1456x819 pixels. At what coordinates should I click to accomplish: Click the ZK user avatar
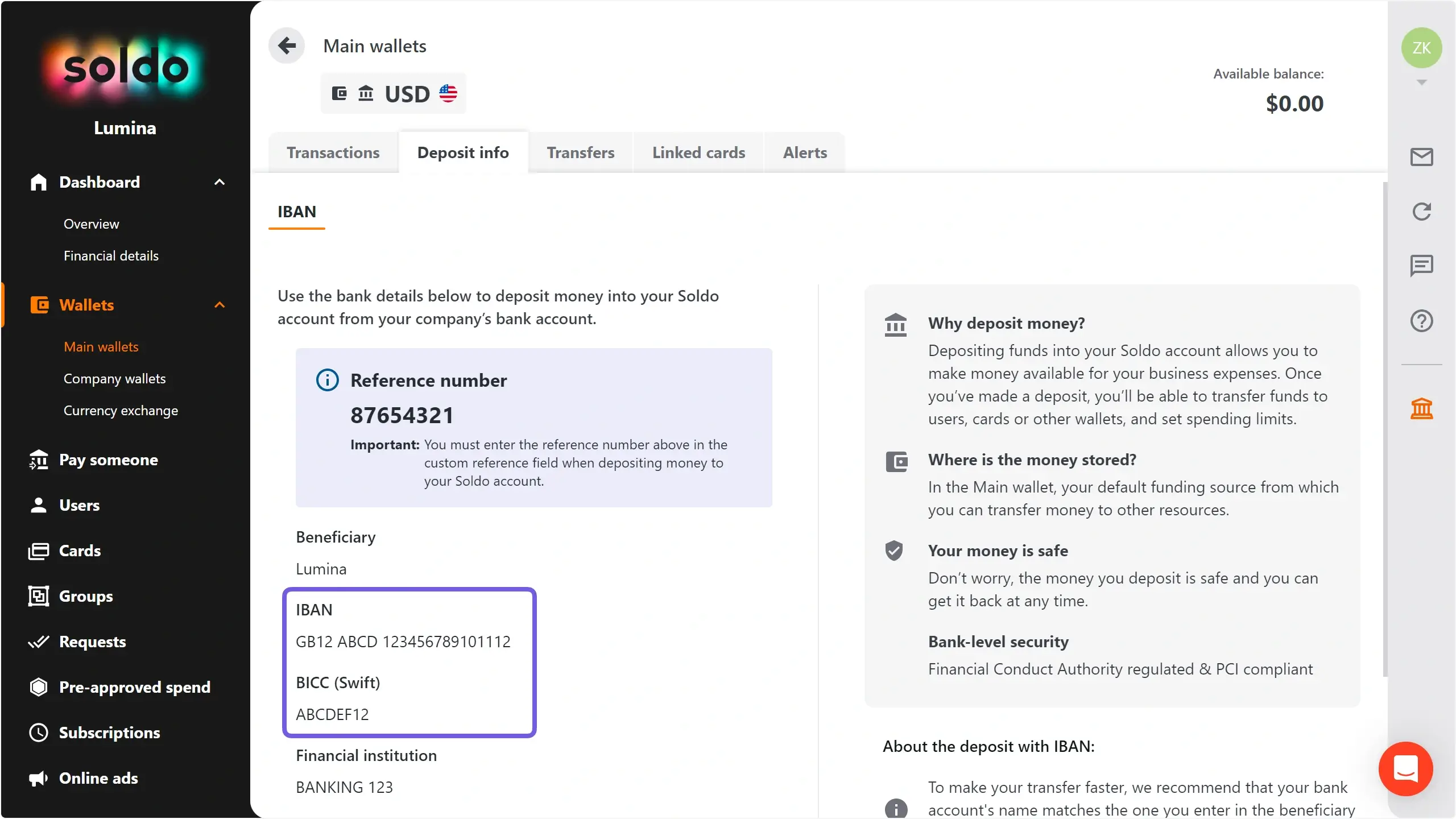pyautogui.click(x=1421, y=48)
